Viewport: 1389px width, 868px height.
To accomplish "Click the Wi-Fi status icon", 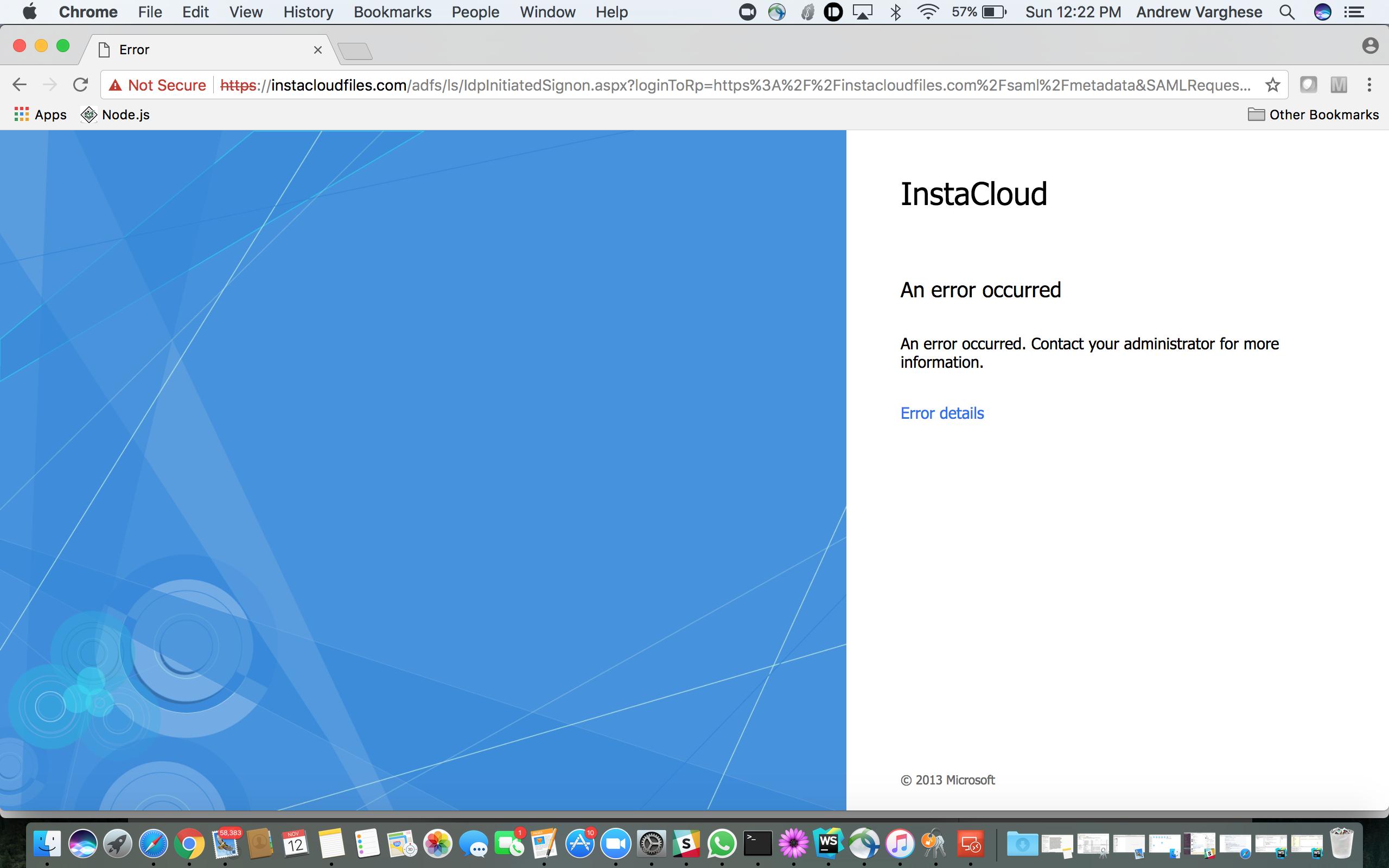I will pos(927,12).
